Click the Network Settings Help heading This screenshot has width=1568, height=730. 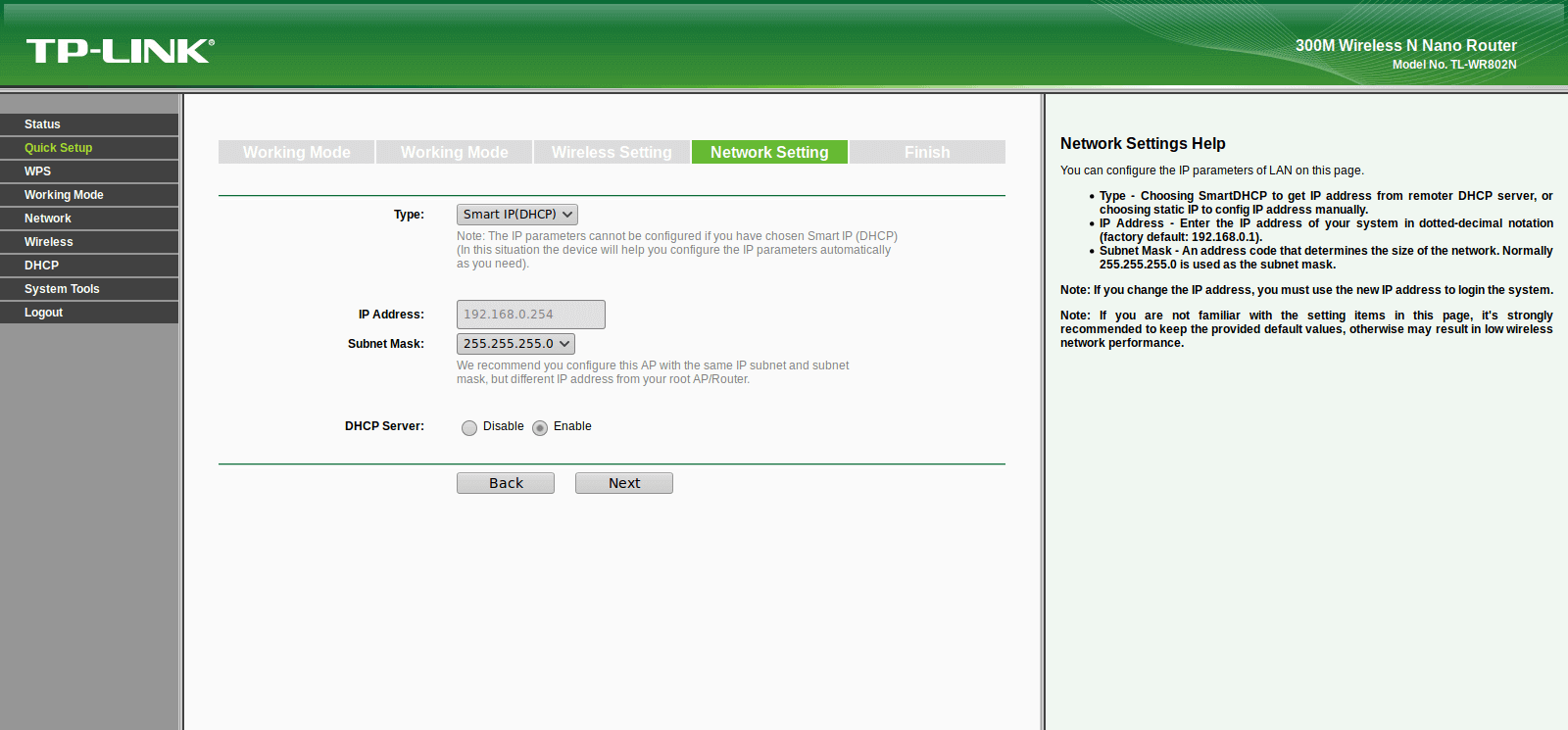(x=1143, y=143)
